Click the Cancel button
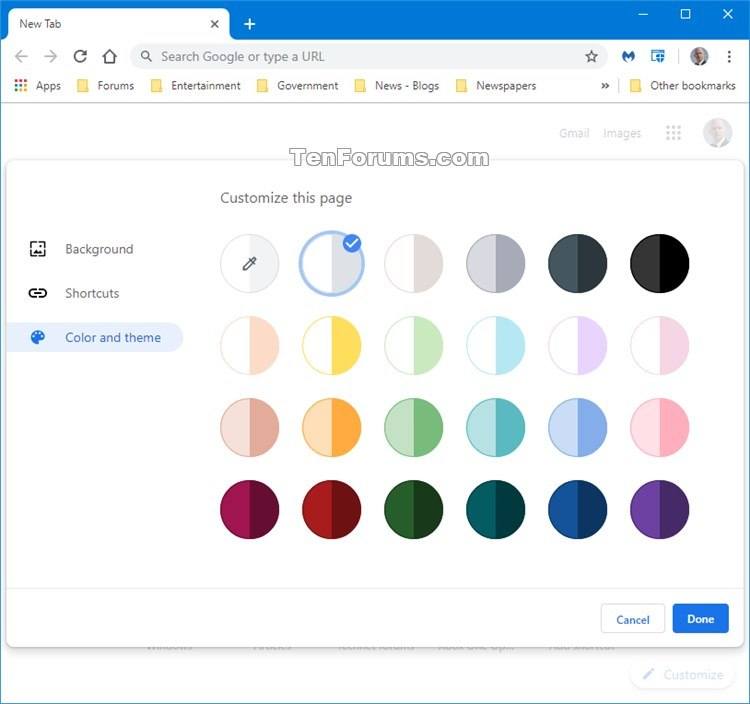750x704 pixels. [633, 619]
